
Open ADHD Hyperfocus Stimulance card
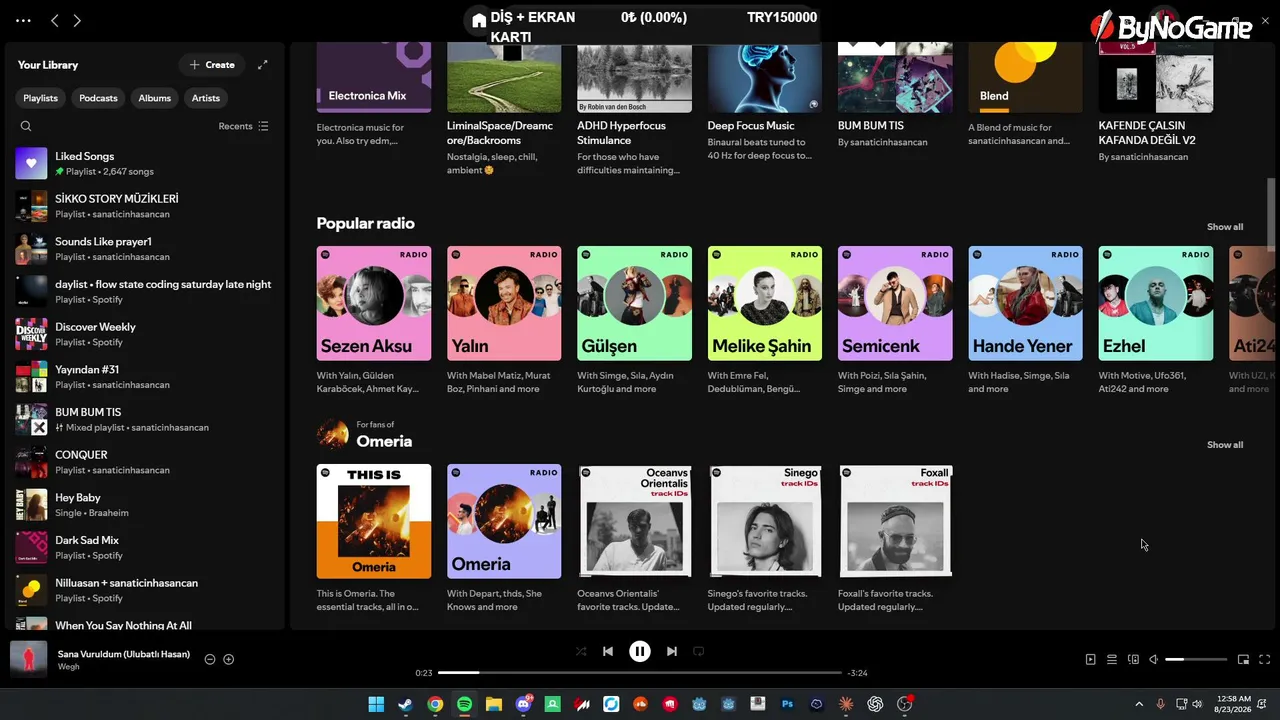click(634, 108)
